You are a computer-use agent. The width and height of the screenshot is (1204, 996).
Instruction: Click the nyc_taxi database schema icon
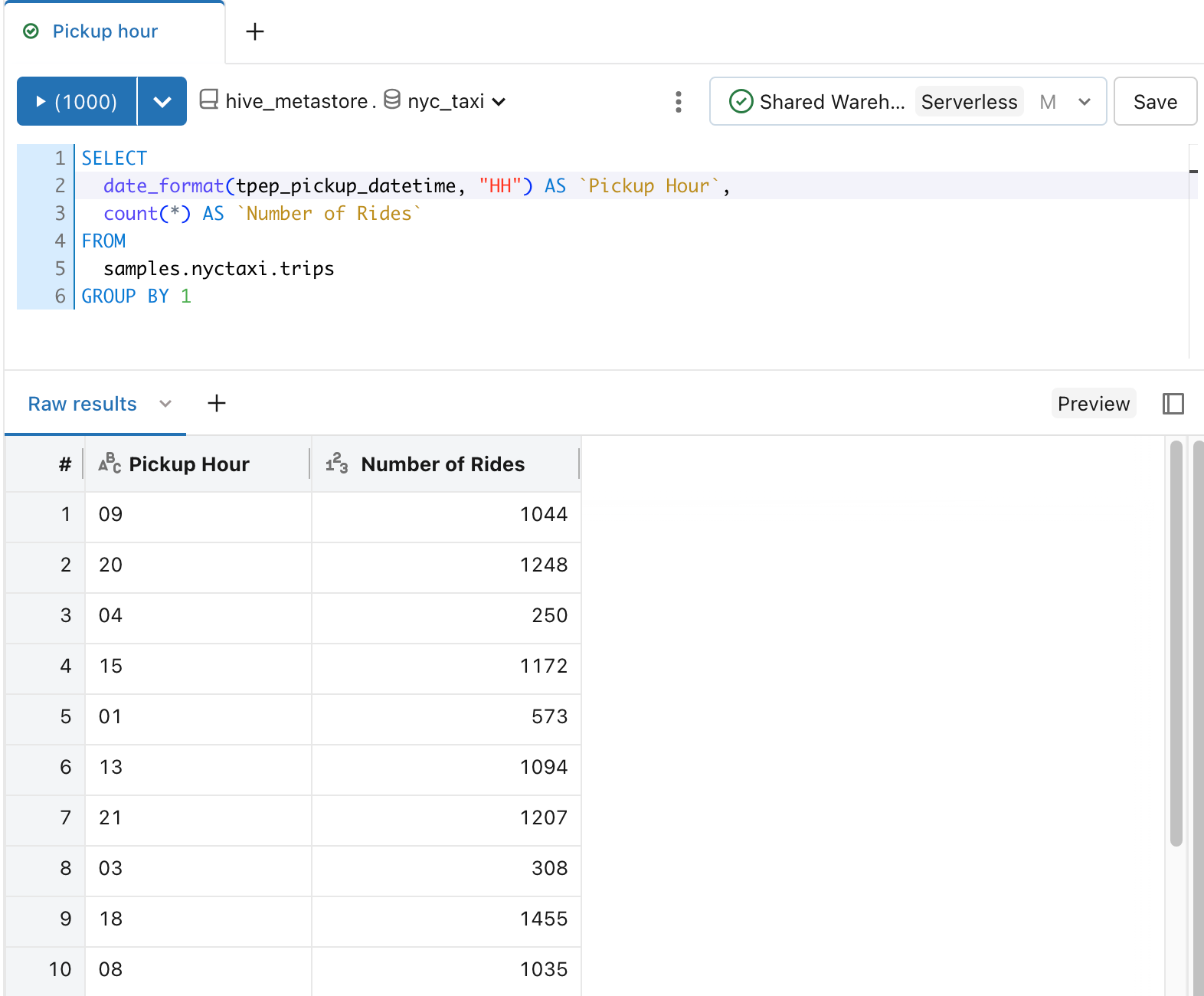click(x=392, y=100)
